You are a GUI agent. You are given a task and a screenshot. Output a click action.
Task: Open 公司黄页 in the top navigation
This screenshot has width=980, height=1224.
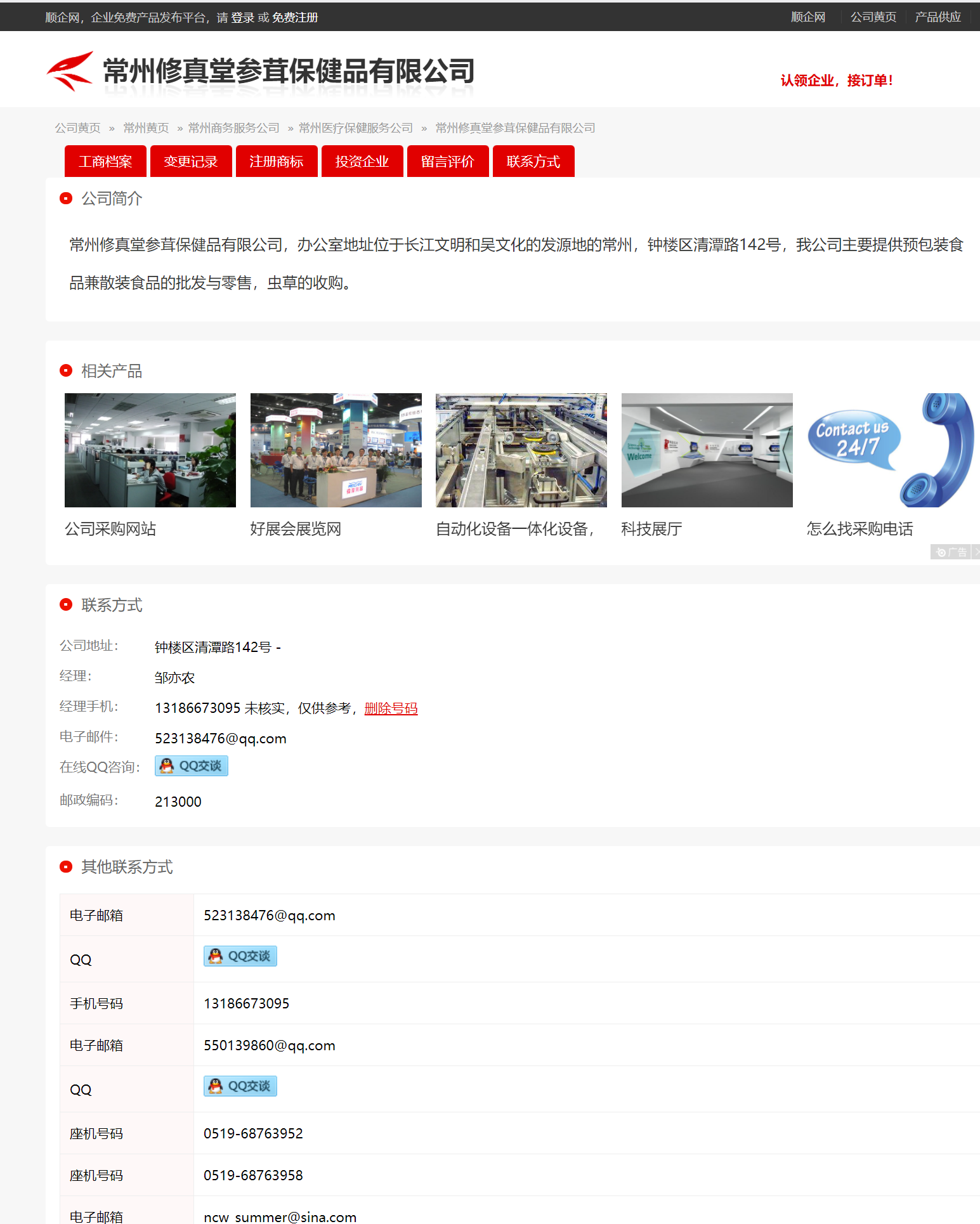[873, 17]
